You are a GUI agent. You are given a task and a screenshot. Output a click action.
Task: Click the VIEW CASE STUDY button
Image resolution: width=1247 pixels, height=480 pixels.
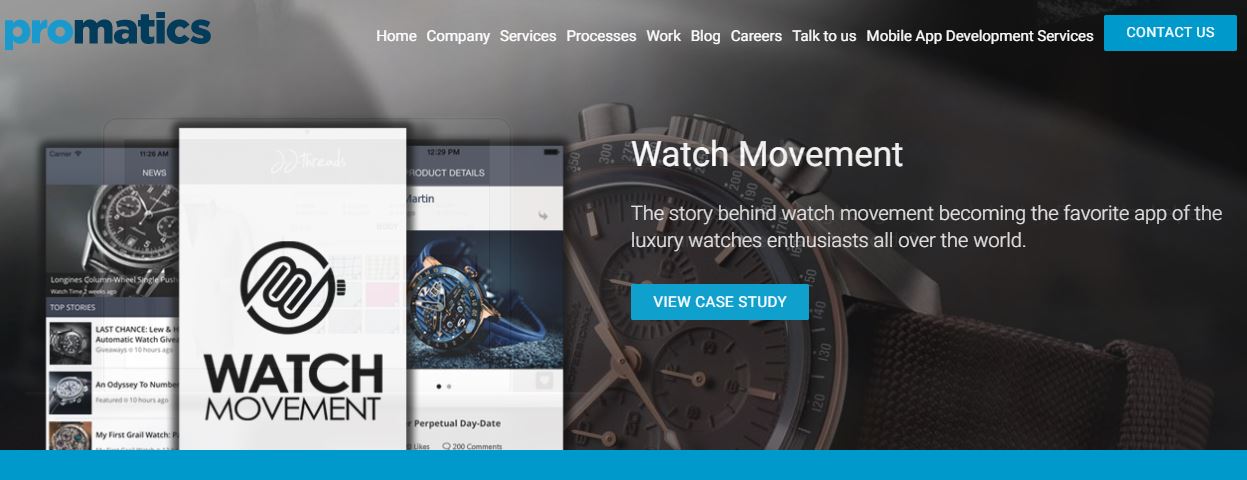(x=720, y=302)
